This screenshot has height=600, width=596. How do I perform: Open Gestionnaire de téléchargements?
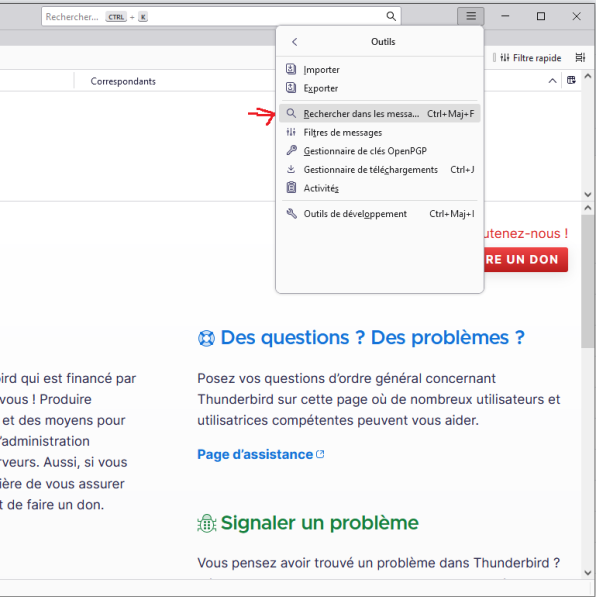click(379, 170)
